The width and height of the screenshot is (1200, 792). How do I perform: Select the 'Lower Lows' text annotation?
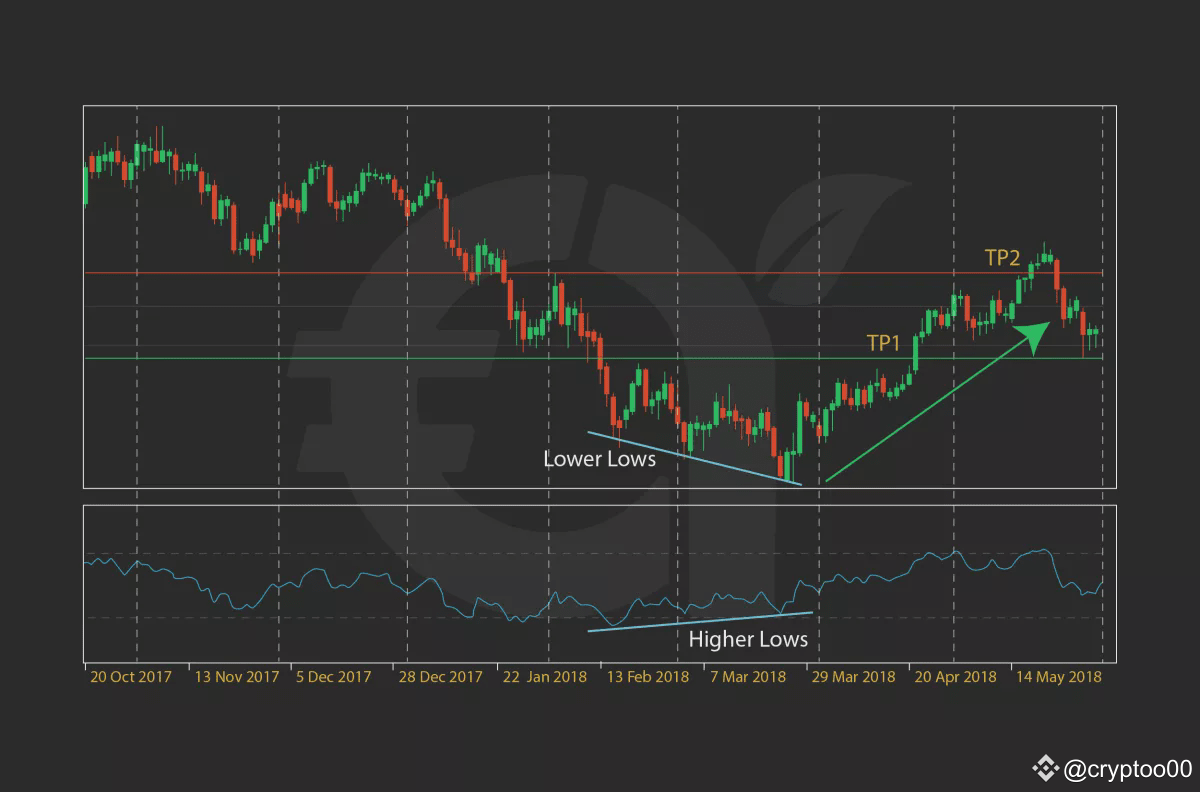tap(599, 459)
